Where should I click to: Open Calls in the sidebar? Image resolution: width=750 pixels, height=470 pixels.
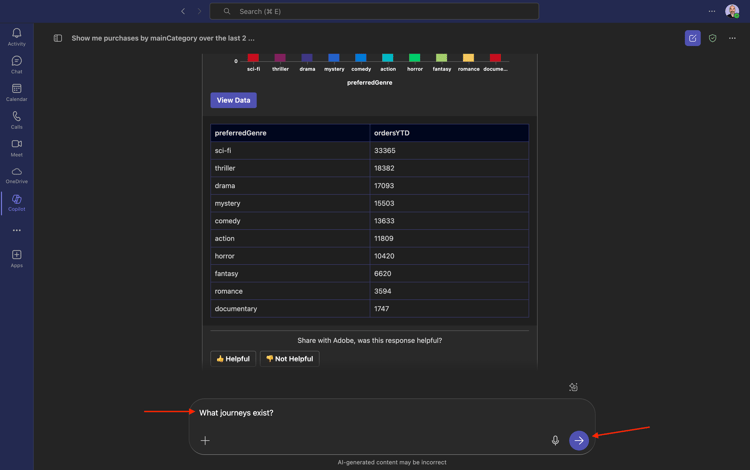17,120
